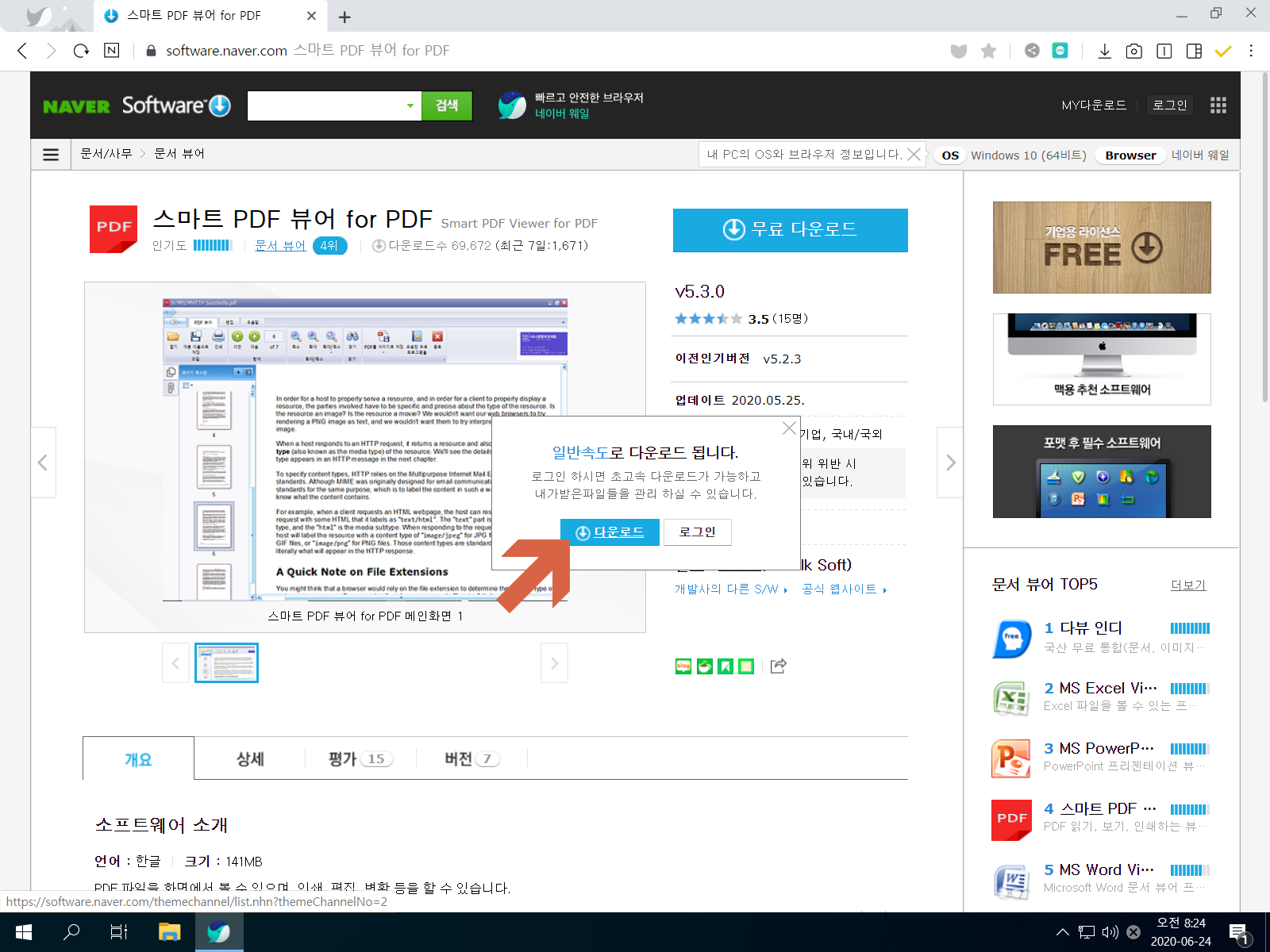Click the Naver Software logo

(x=137, y=106)
